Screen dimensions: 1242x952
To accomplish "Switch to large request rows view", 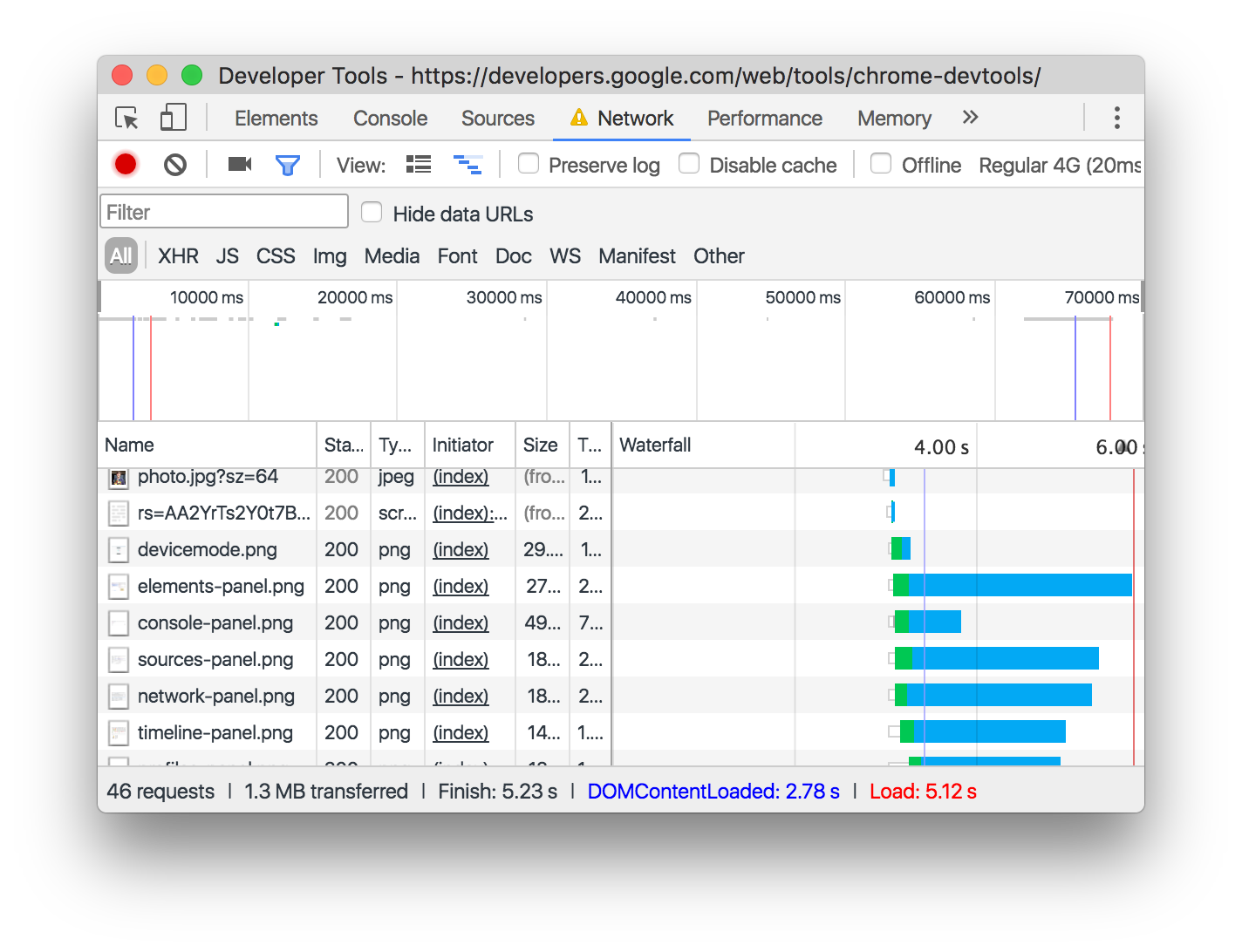I will point(419,164).
